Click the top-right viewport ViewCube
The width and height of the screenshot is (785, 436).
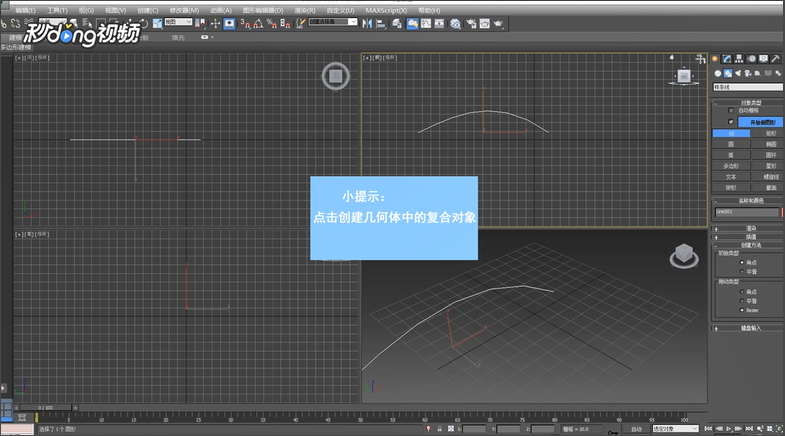pos(684,77)
